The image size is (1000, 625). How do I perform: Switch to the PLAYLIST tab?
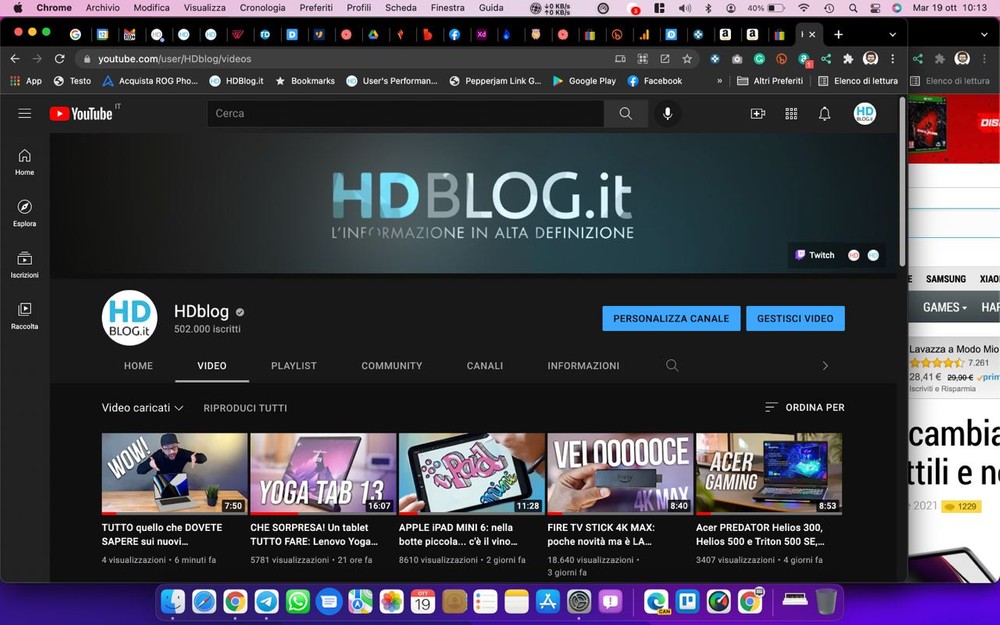294,365
